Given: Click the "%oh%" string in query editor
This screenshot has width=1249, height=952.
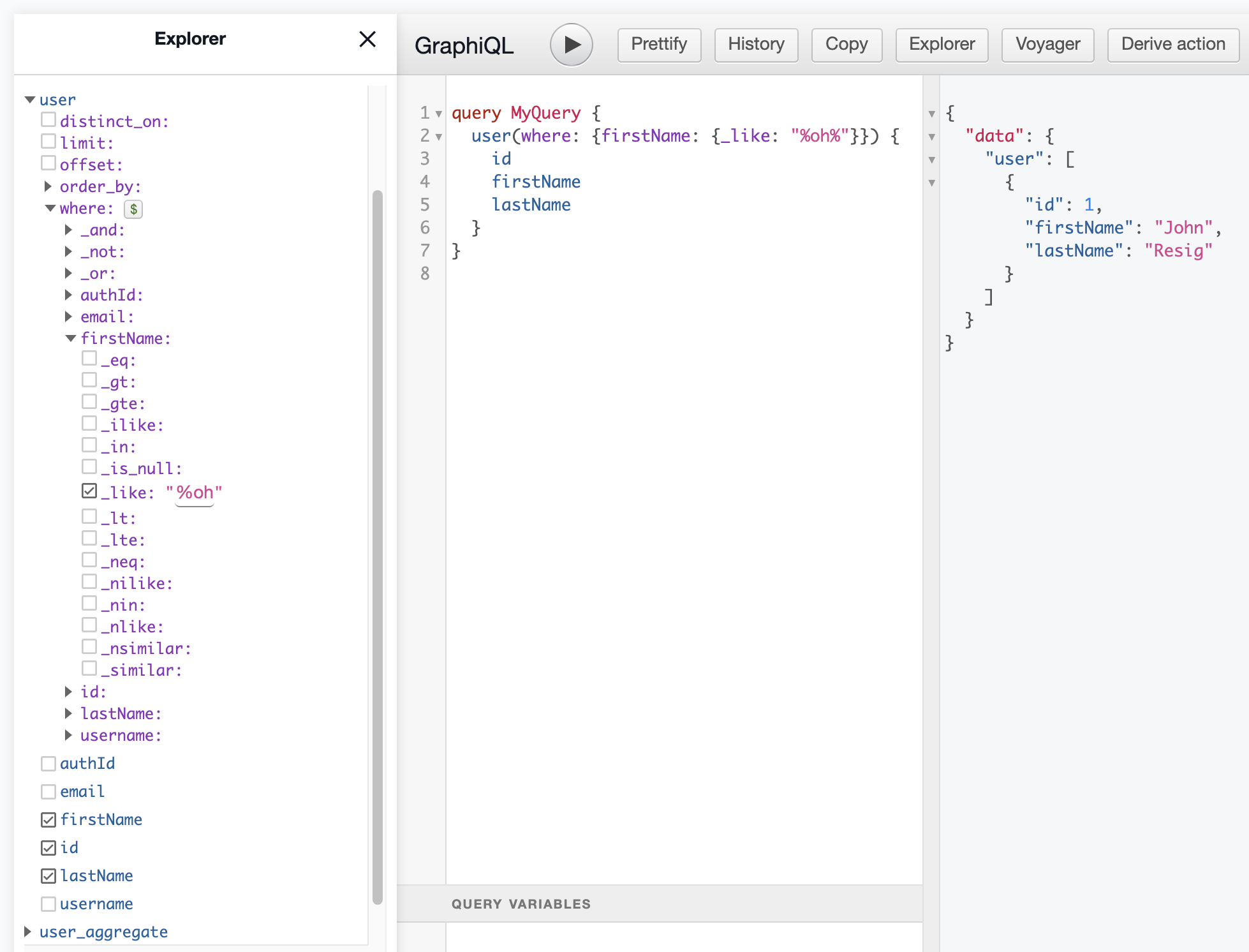Looking at the screenshot, I should click(820, 136).
